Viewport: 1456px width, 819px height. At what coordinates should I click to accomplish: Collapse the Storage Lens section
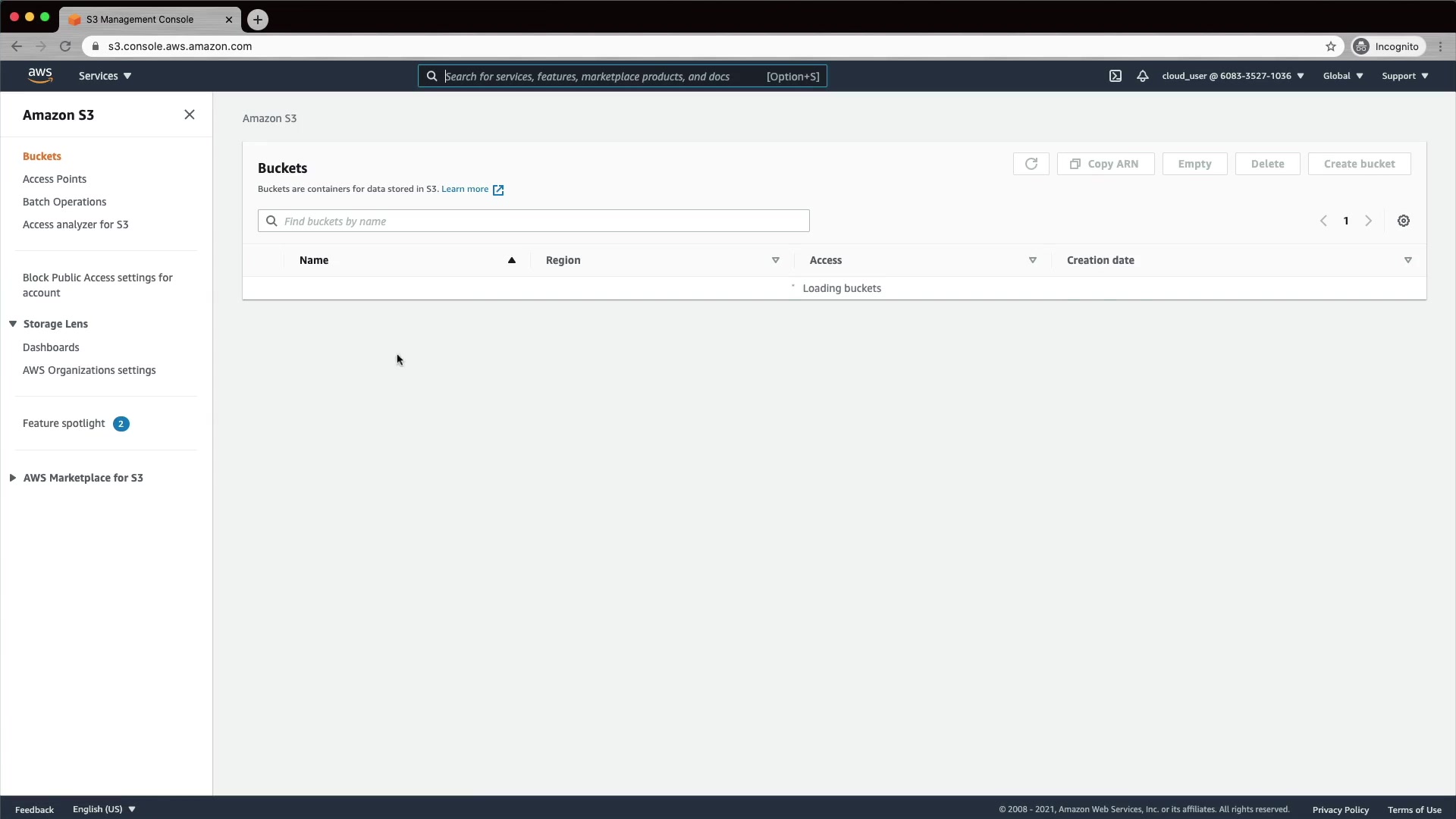[x=13, y=324]
